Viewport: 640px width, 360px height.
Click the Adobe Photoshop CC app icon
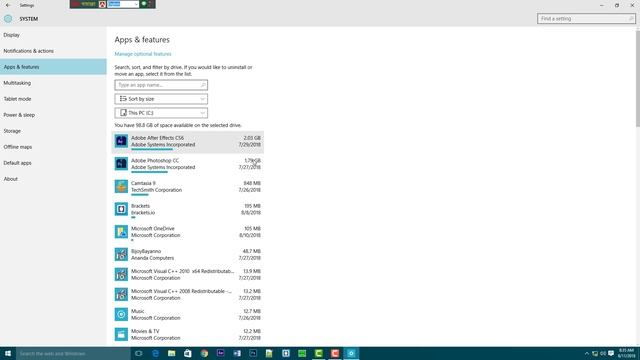(121, 164)
